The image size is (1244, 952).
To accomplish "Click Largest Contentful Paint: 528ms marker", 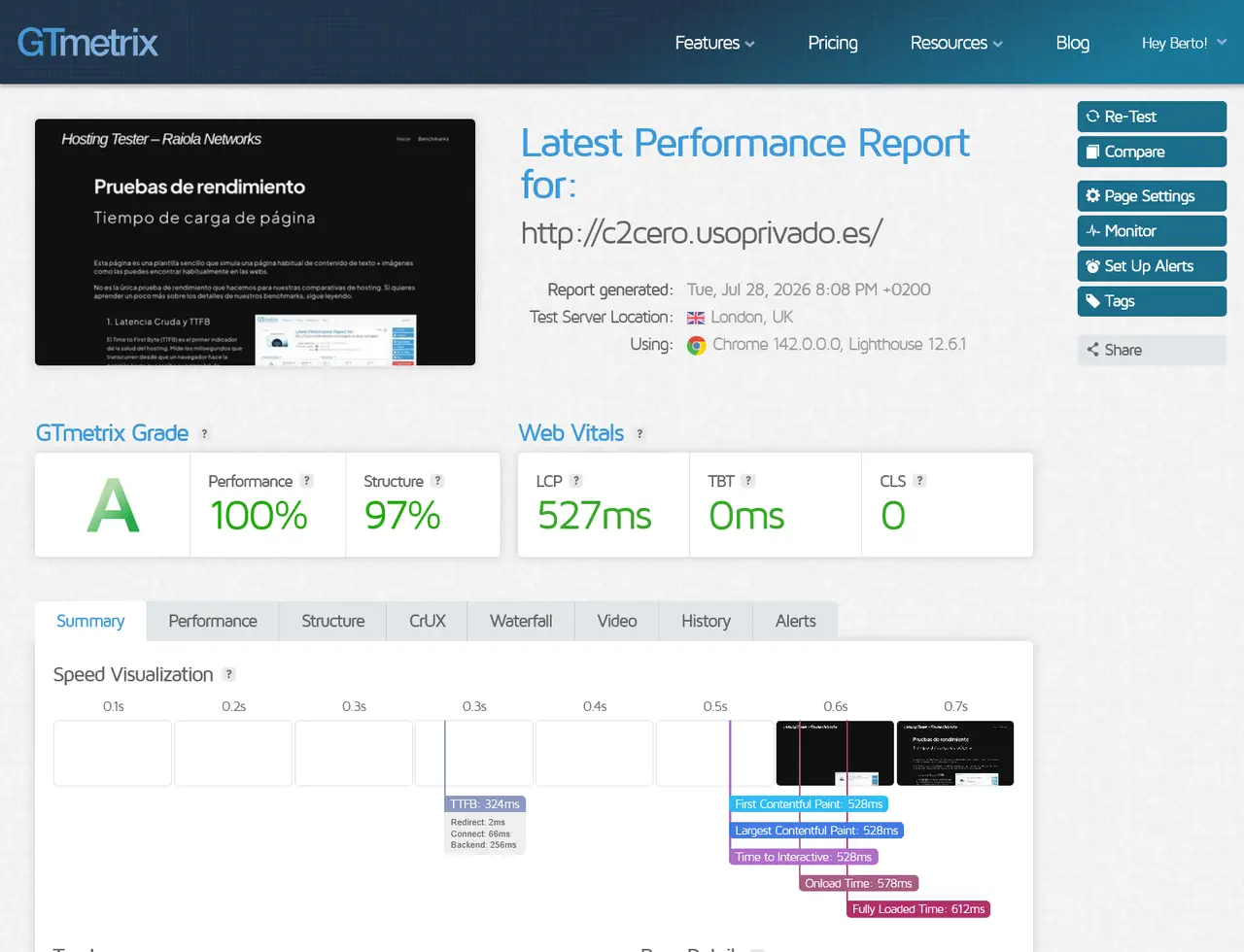I will [x=816, y=831].
